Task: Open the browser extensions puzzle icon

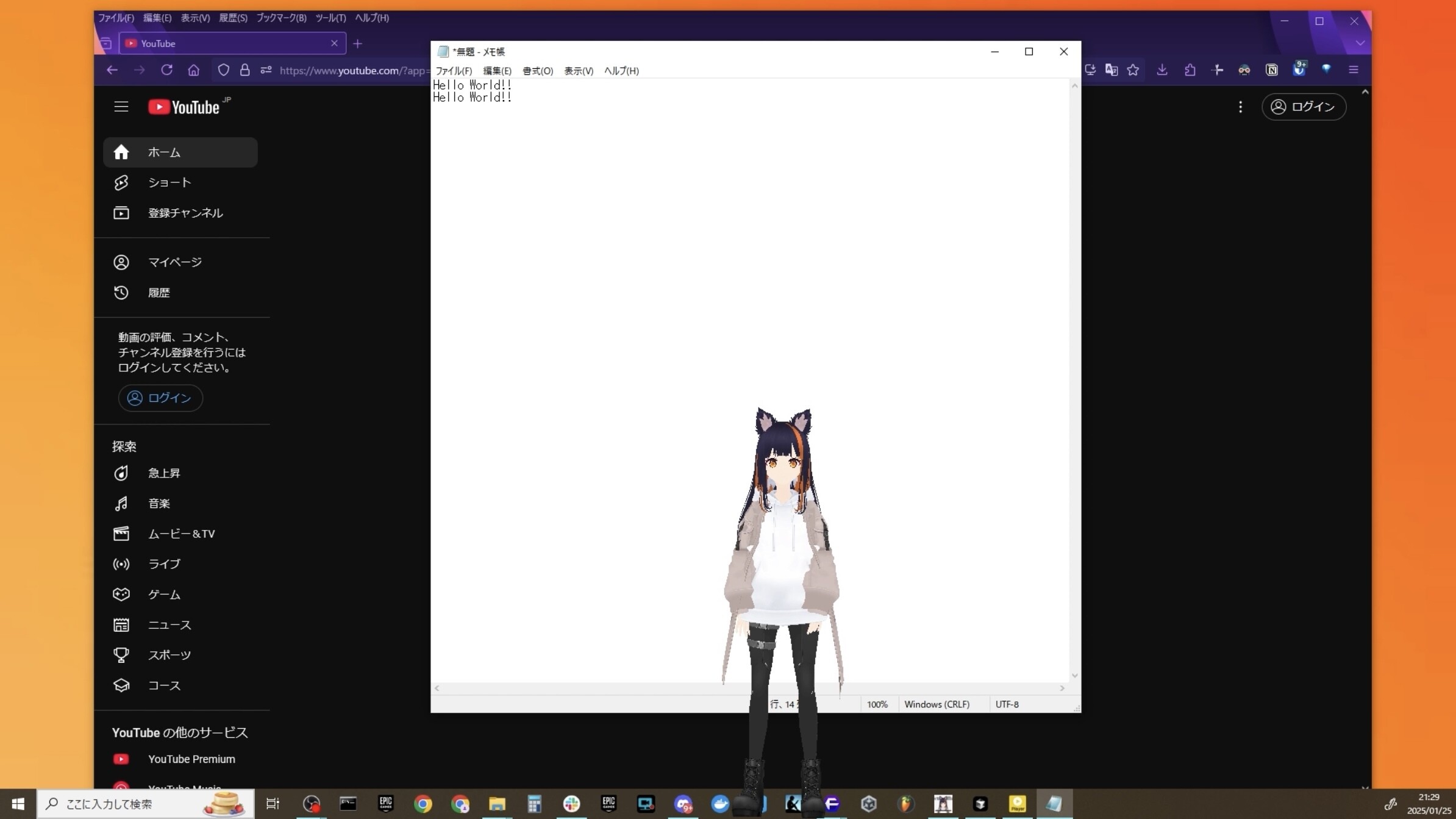Action: (x=1190, y=70)
